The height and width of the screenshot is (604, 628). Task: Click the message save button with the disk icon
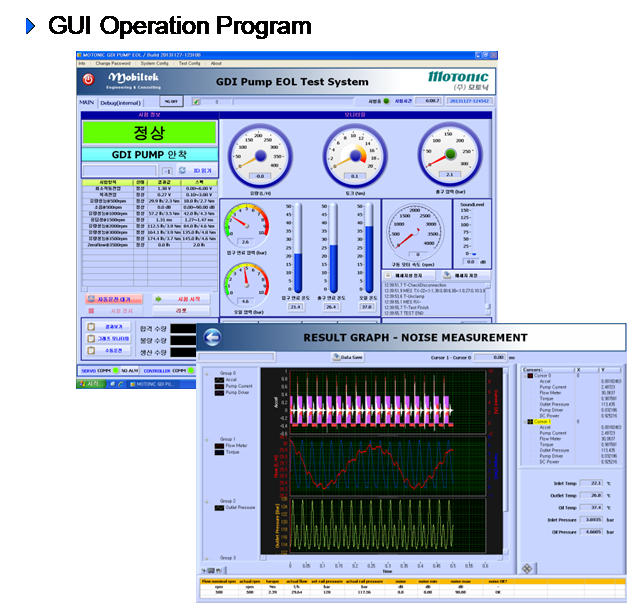click(465, 276)
